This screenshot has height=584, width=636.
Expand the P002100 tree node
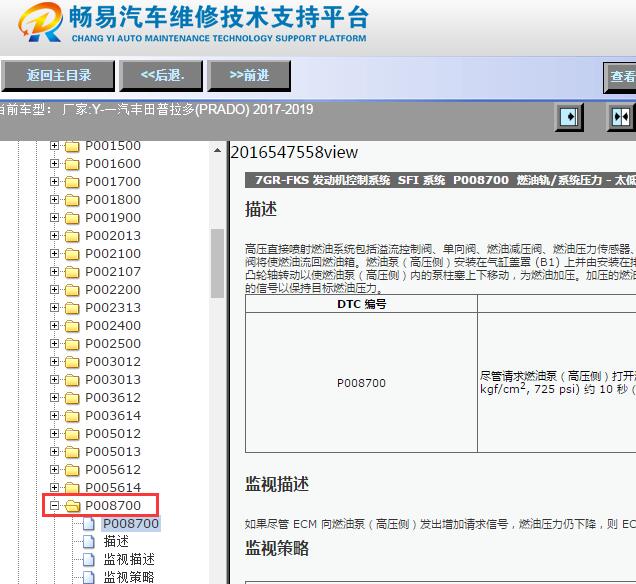tap(54, 253)
